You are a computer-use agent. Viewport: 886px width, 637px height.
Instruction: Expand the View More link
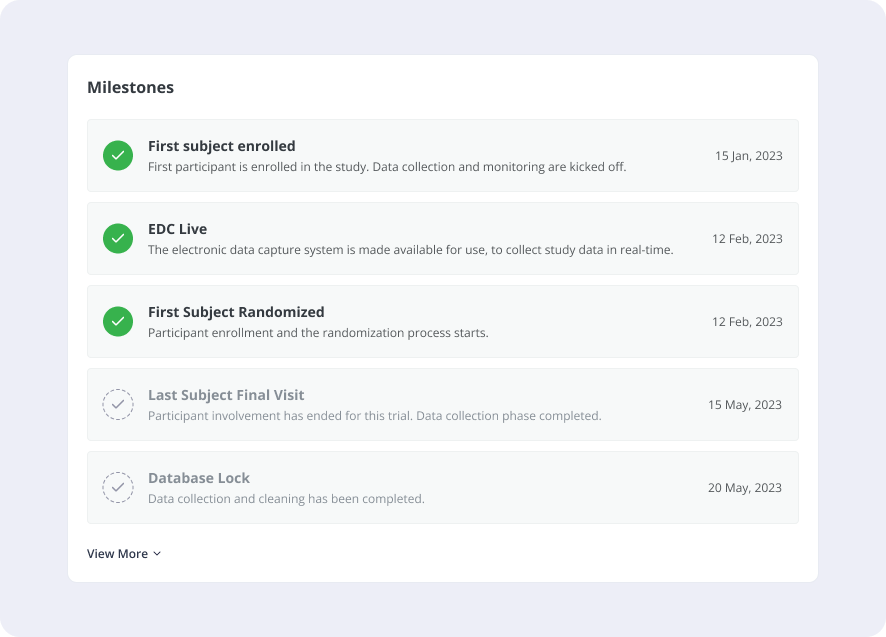[x=117, y=554]
